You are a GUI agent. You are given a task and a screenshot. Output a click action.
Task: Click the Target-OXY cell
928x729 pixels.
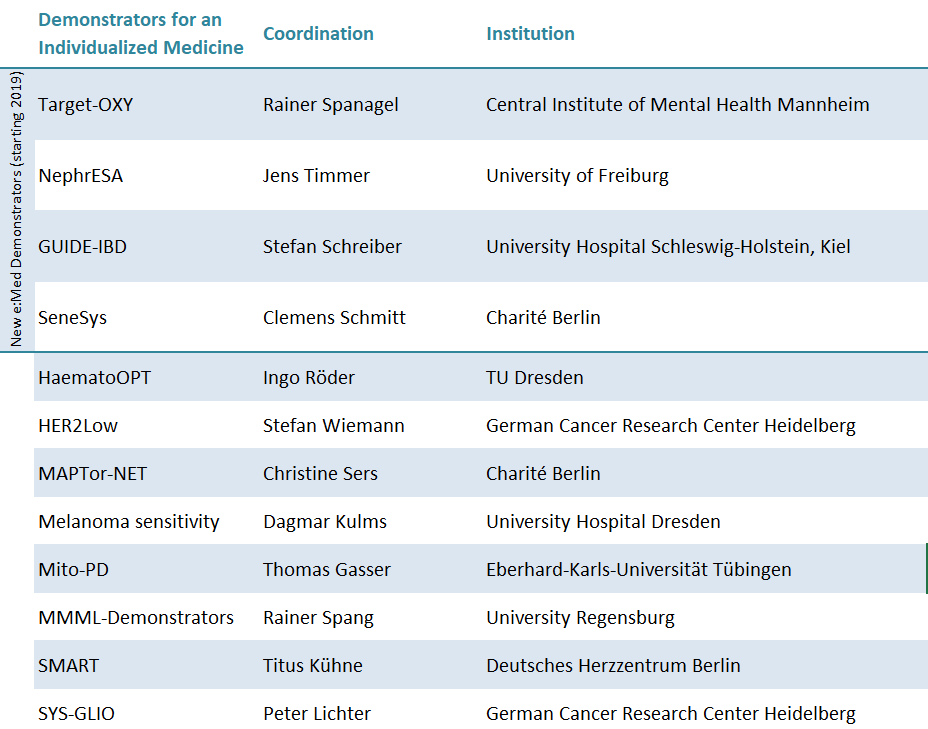86,105
